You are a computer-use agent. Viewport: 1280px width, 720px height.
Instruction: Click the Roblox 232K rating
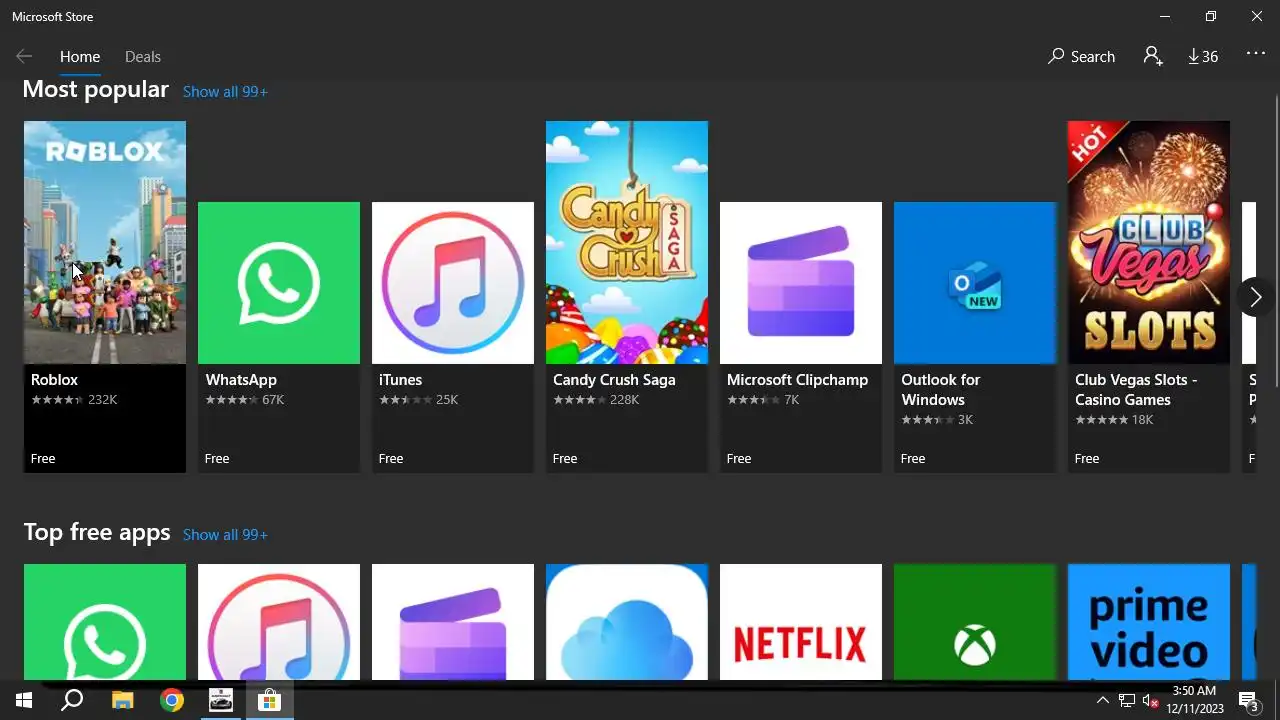coord(74,400)
